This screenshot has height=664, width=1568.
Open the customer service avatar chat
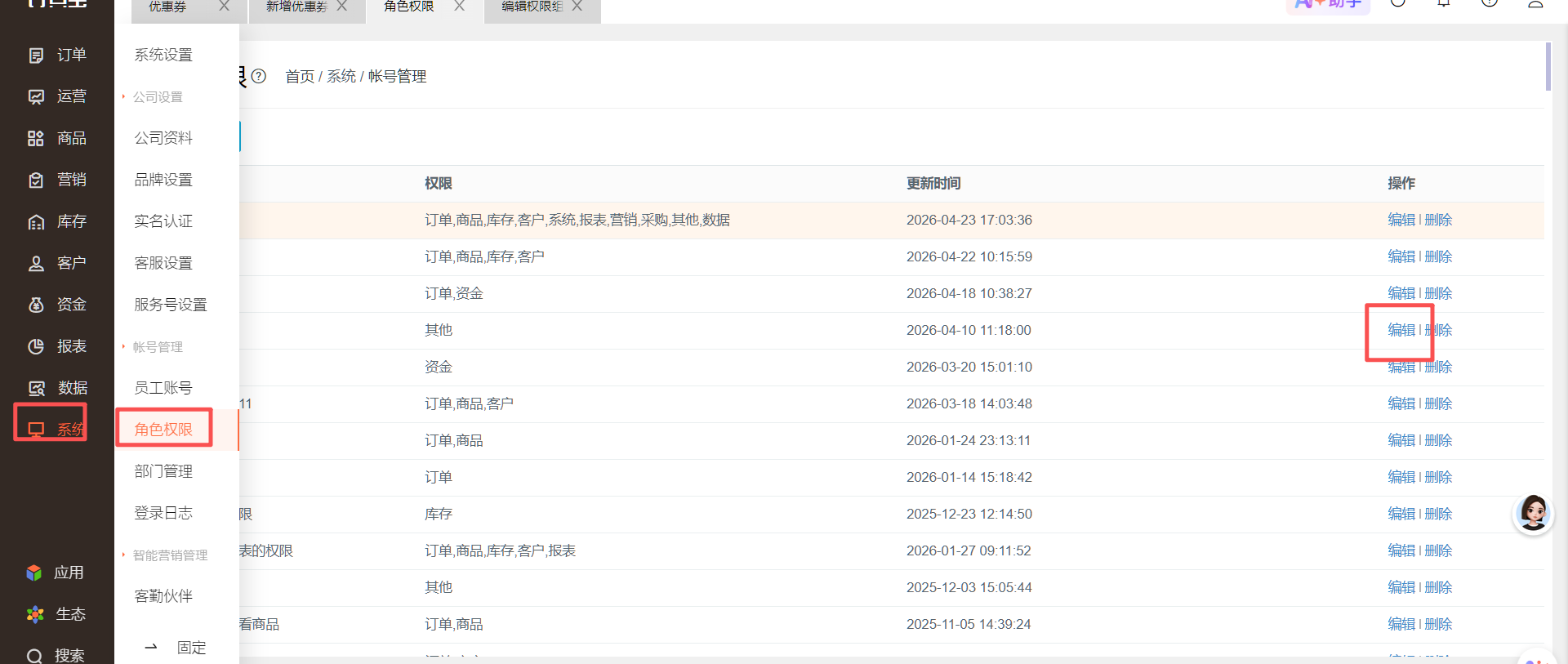(x=1533, y=514)
